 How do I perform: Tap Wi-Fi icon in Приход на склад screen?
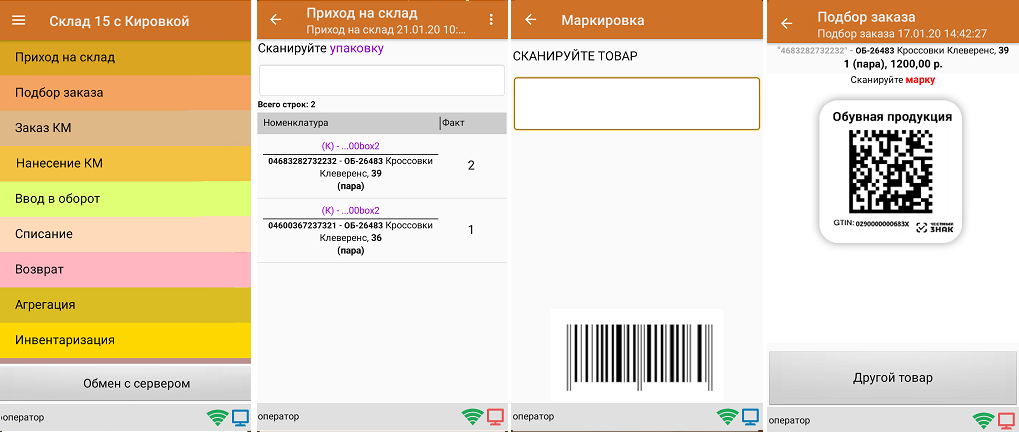tap(472, 416)
